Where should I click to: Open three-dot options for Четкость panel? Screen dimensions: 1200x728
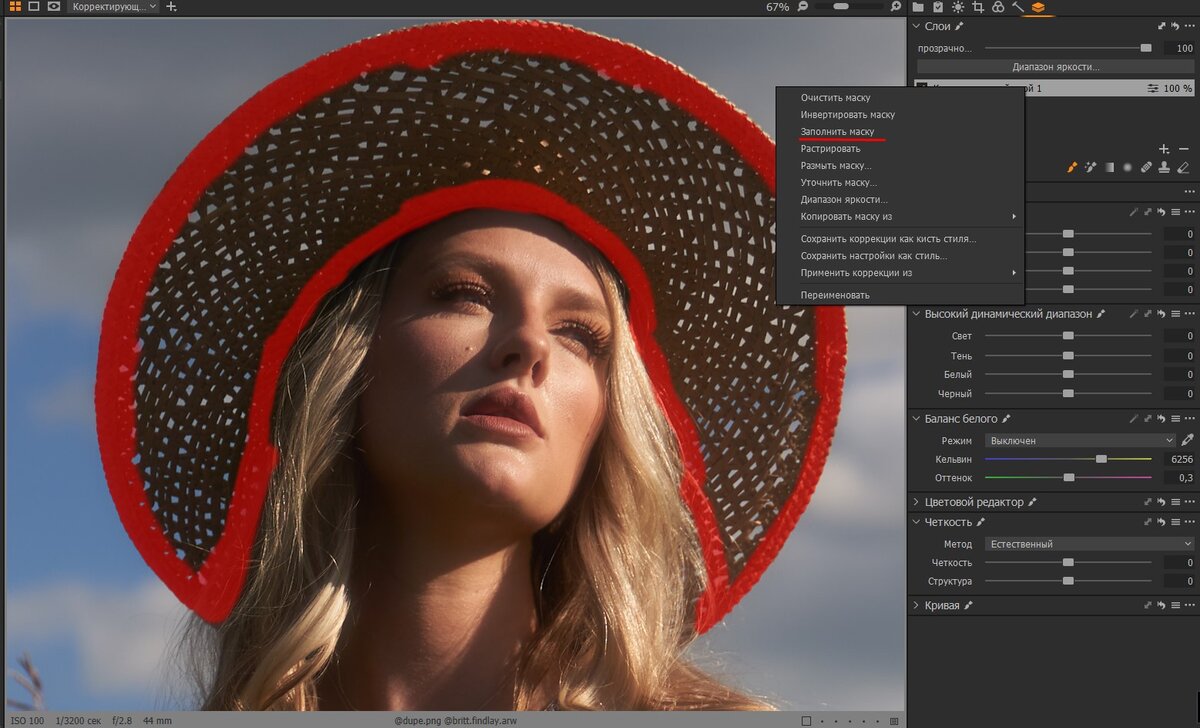1189,522
